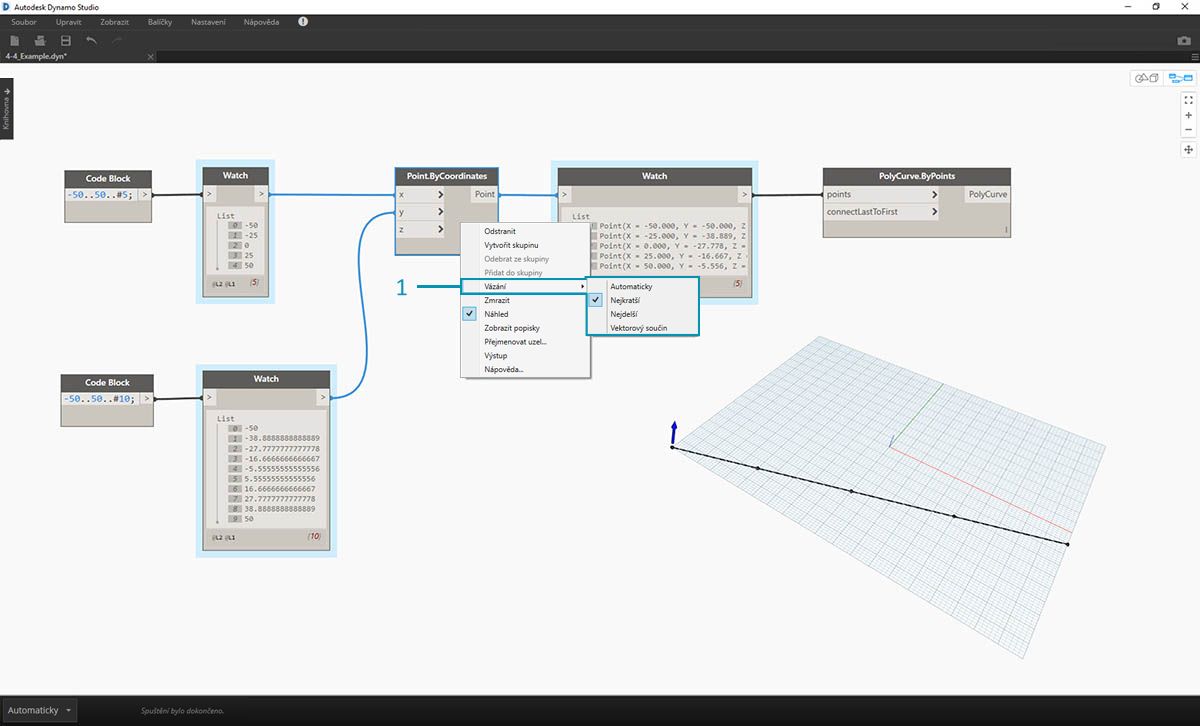Screen dimensions: 1200x726
Task: Open the Automaticky run mode dropdown
Action: click(x=39, y=710)
